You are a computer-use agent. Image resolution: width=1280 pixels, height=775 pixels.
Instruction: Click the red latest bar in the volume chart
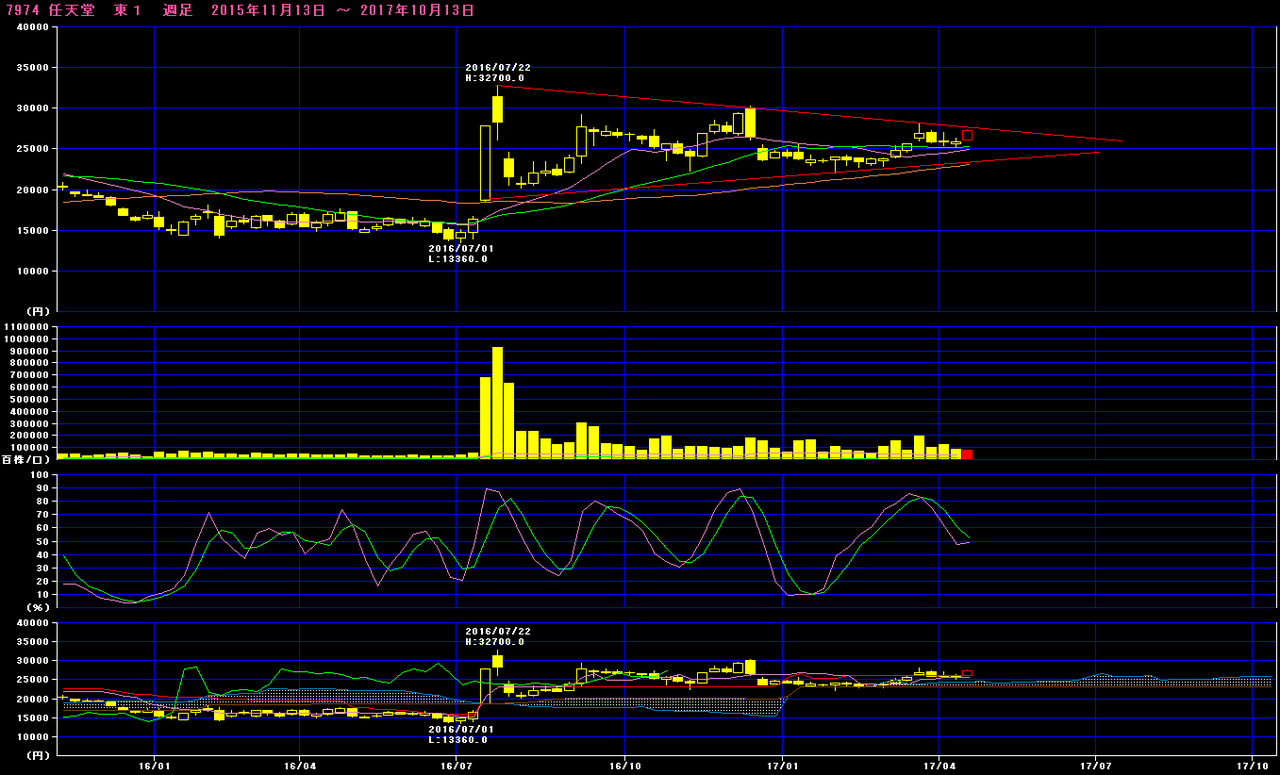[967, 454]
